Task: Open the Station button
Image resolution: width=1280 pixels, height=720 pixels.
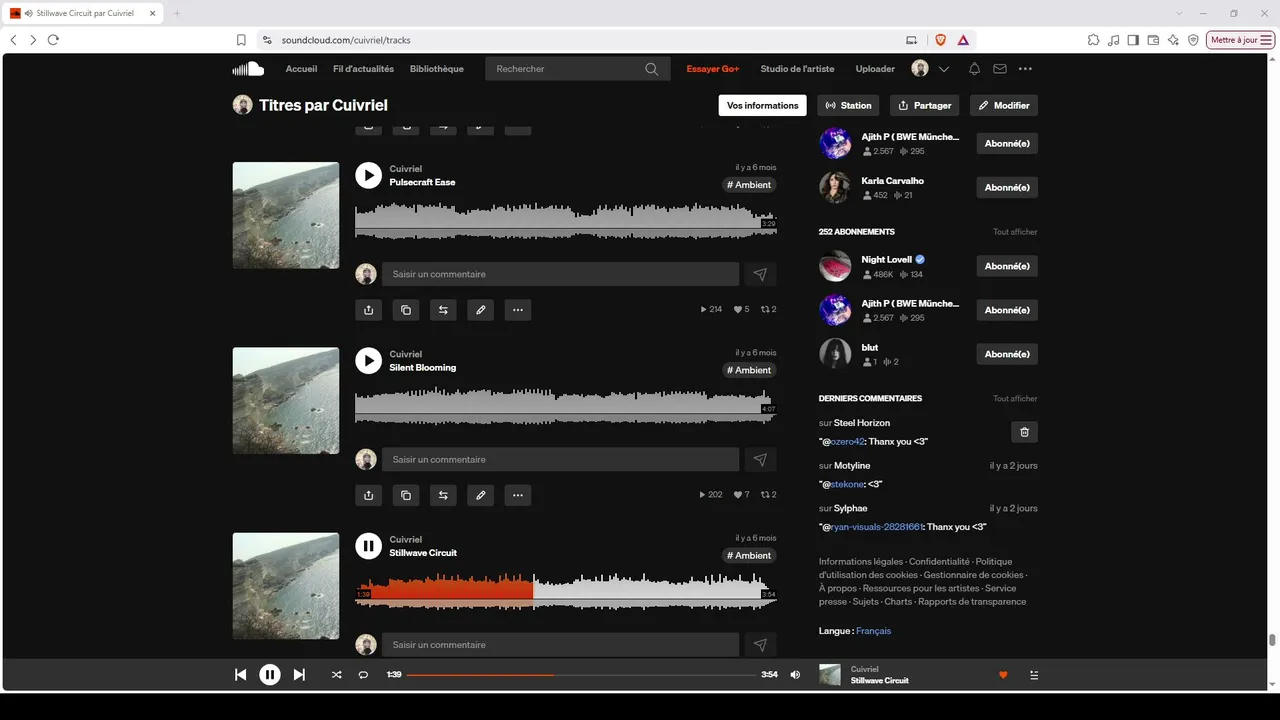Action: (848, 105)
